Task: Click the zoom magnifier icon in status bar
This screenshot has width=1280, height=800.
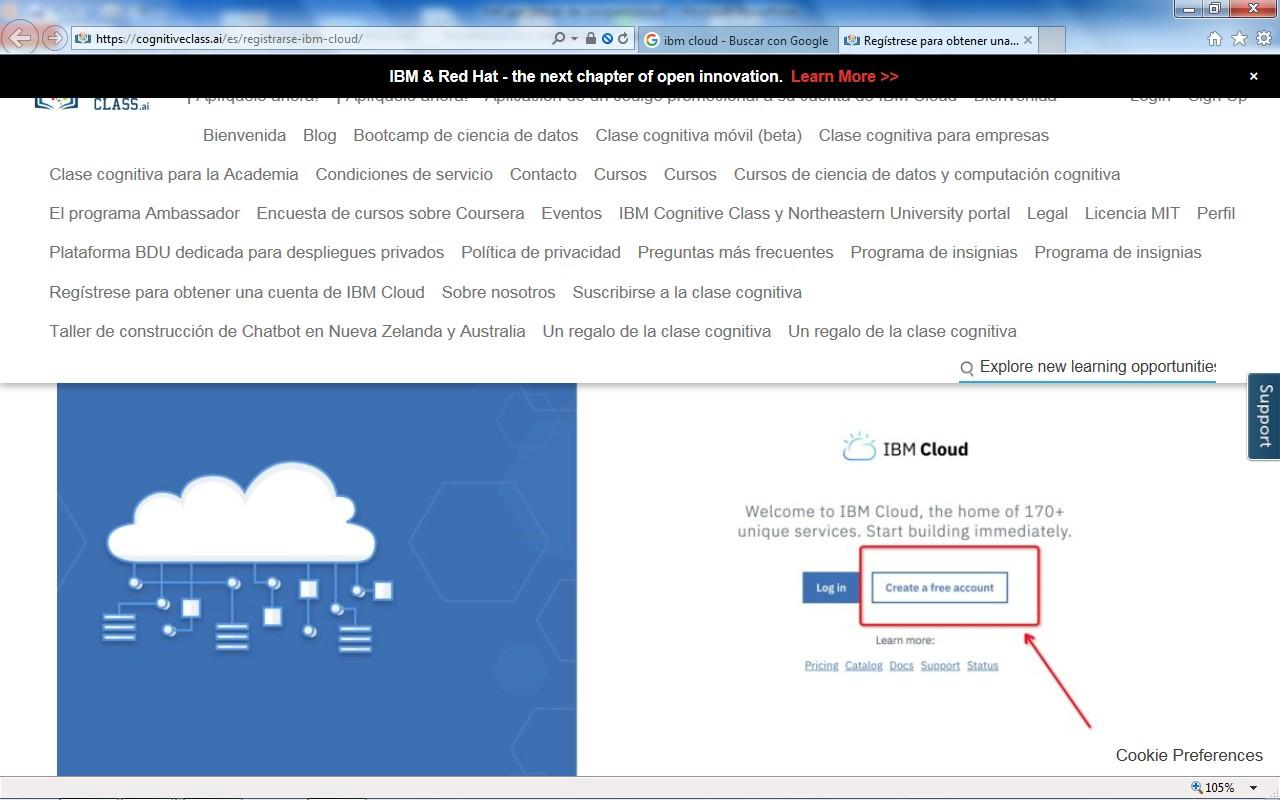Action: tap(1196, 788)
